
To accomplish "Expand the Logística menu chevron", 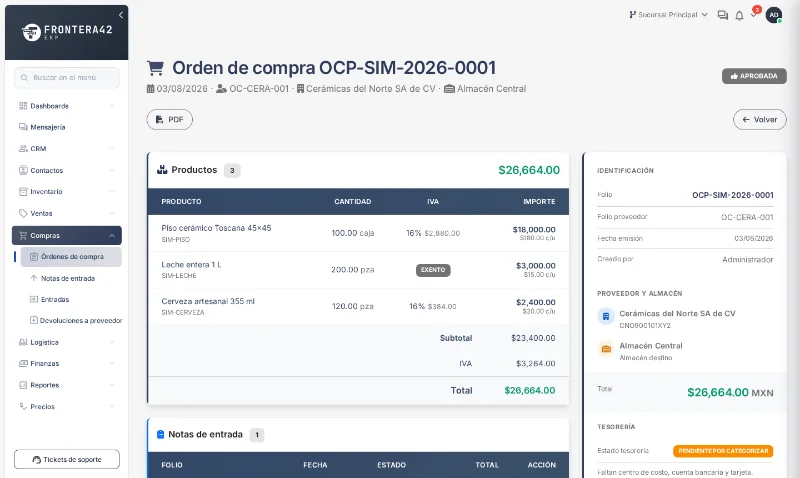I will (x=112, y=342).
